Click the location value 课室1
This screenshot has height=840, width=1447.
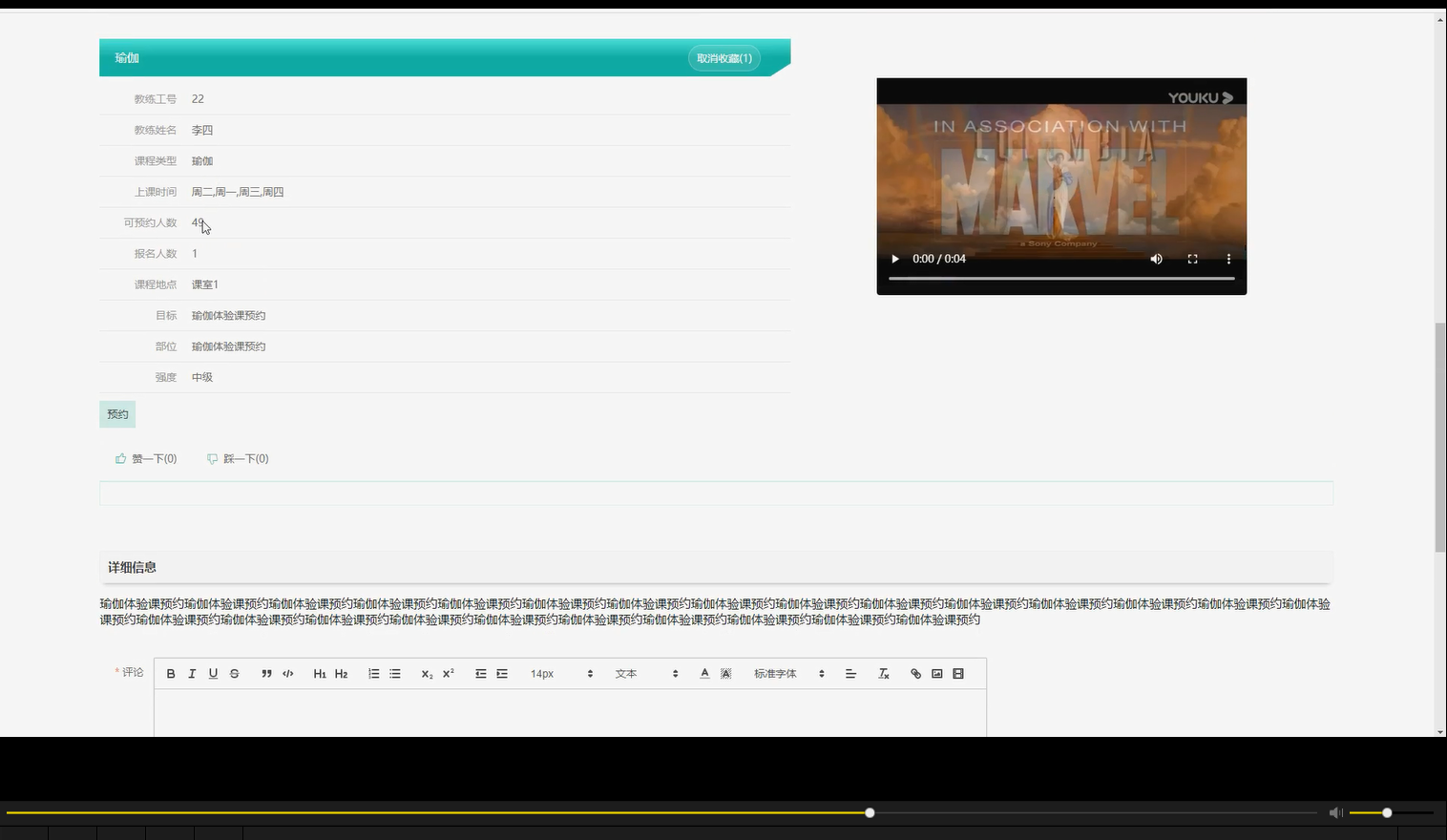(205, 284)
